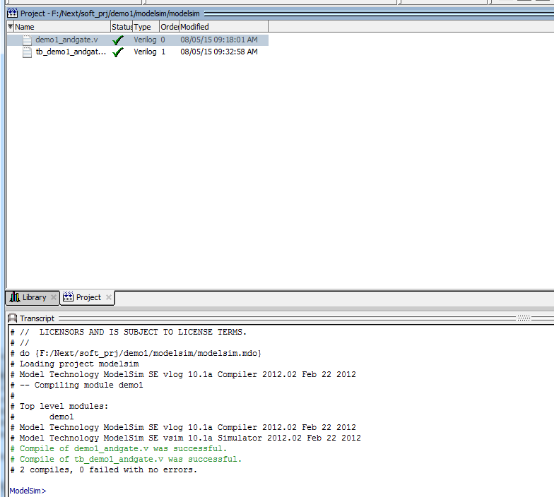Switch to the Library tab

tap(33, 297)
